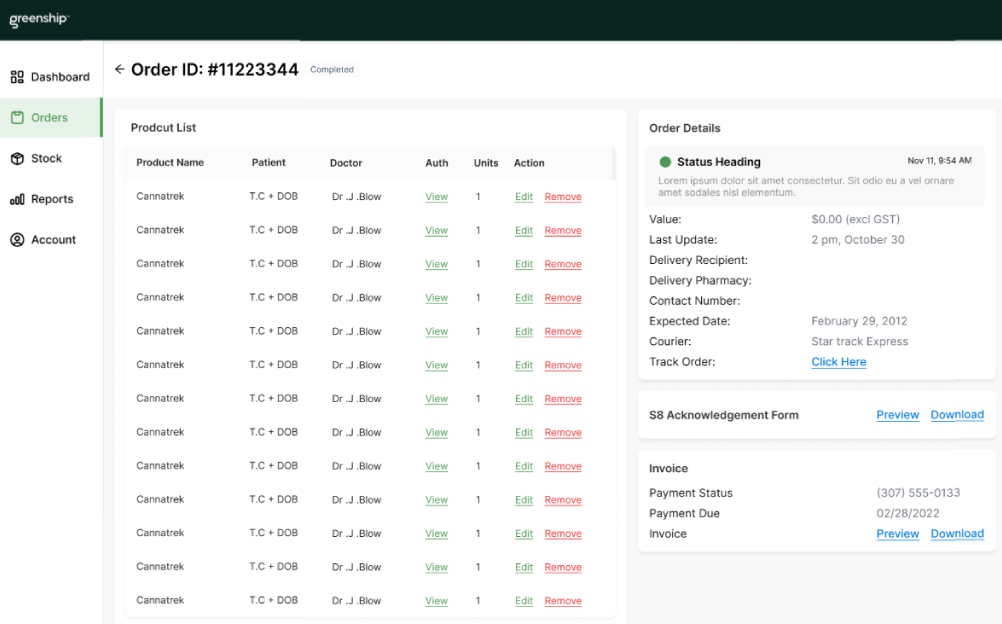This screenshot has width=1002, height=624.
Task: Click the Completed status badge
Action: (x=332, y=70)
